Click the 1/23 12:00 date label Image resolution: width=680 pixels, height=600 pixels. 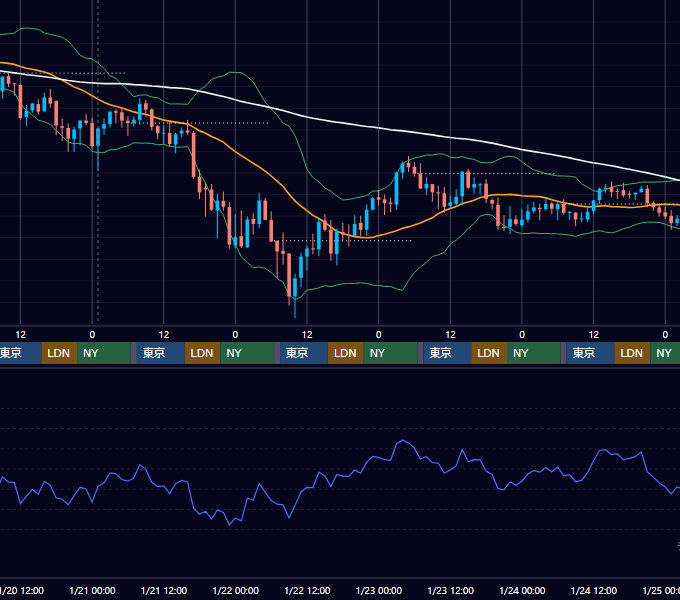click(x=451, y=590)
